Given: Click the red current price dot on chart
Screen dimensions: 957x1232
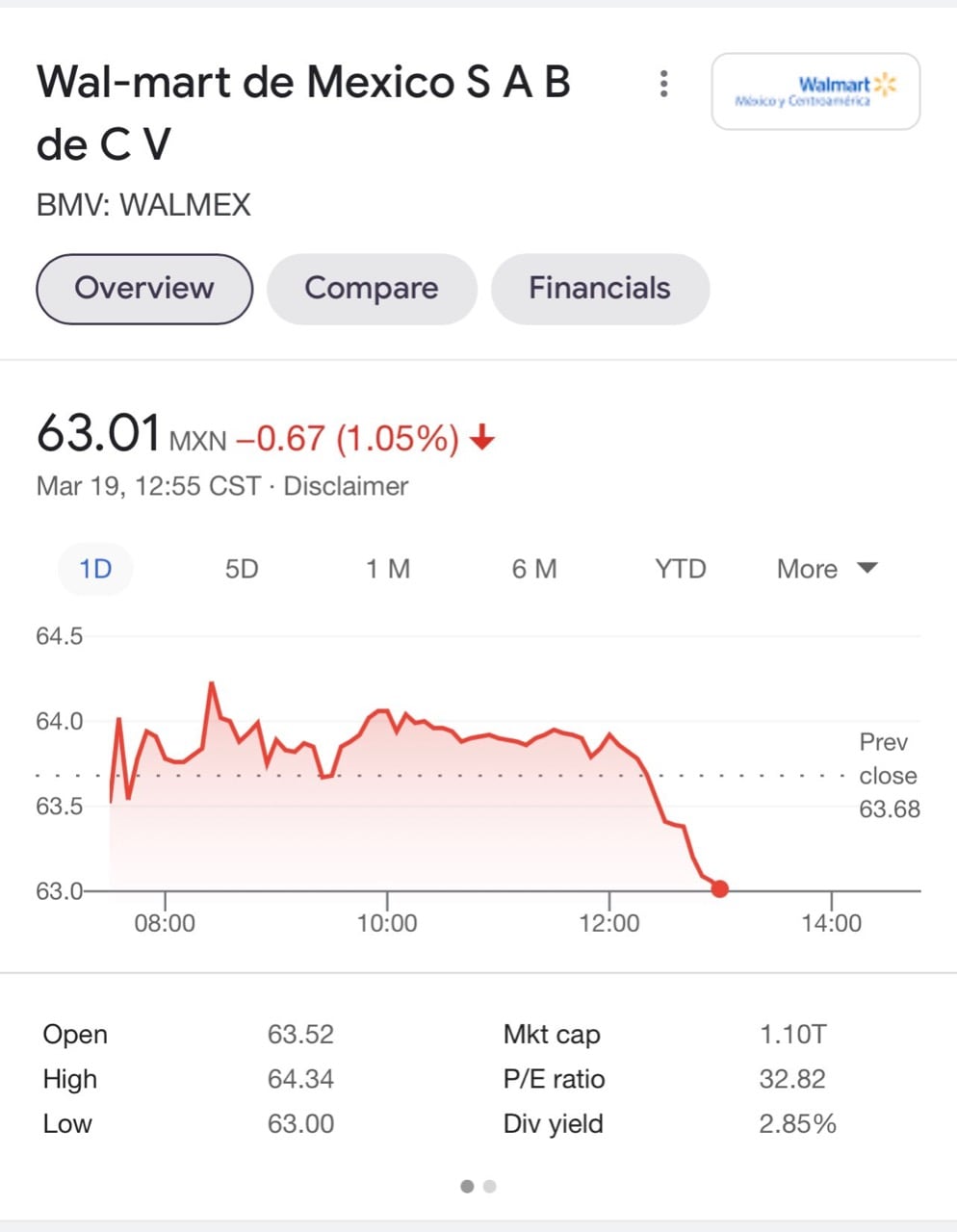Looking at the screenshot, I should tap(719, 889).
